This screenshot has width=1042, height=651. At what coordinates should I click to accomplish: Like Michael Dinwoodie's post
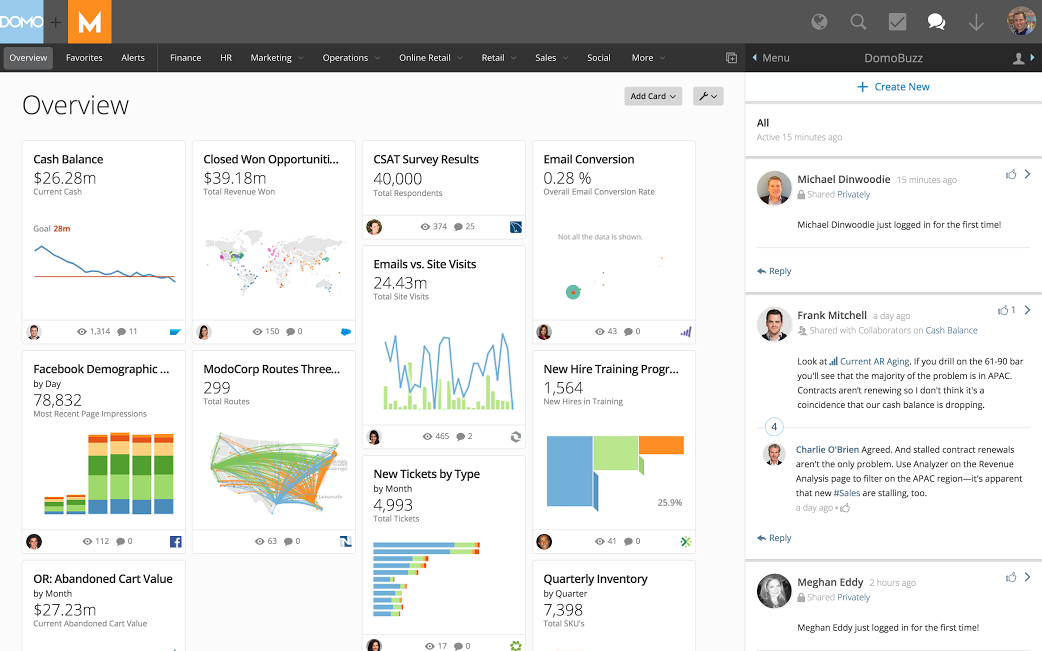(x=1011, y=174)
